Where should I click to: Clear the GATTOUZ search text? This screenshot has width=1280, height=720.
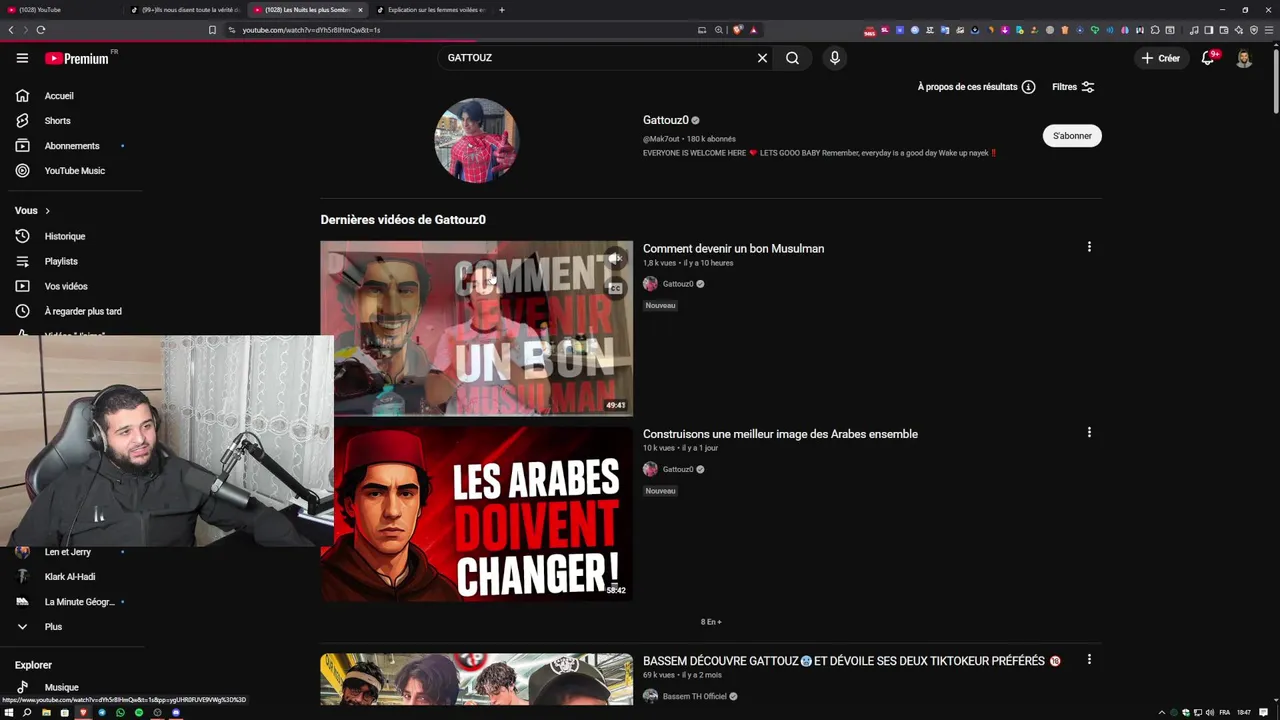[x=762, y=58]
